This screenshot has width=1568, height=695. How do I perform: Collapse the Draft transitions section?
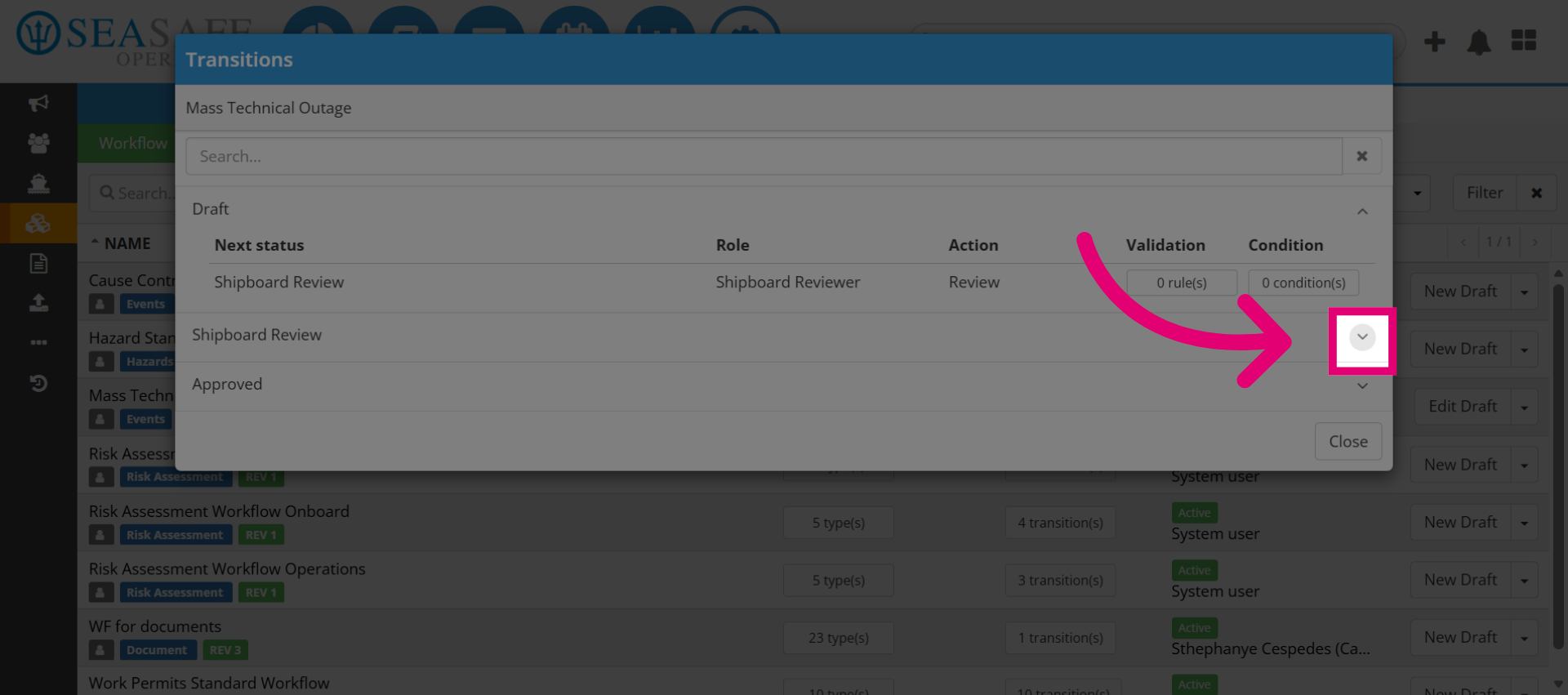pos(1361,211)
